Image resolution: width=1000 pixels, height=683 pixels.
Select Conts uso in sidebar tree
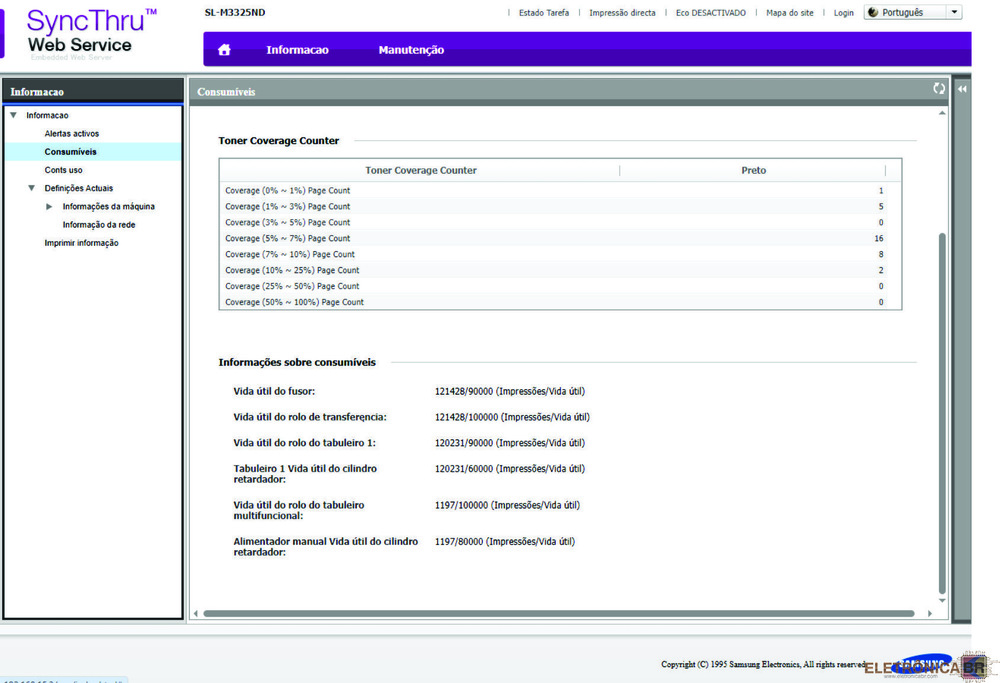click(63, 170)
